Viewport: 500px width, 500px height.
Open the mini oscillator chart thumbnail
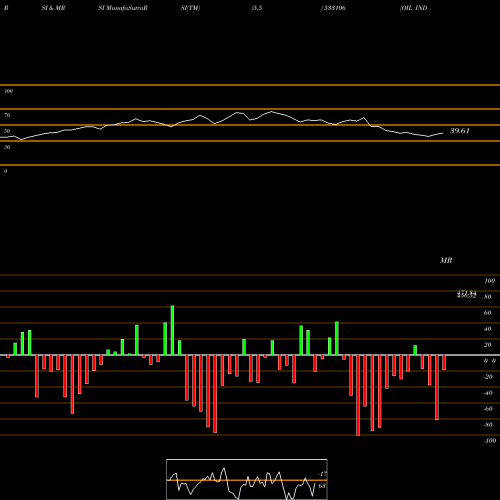247,479
